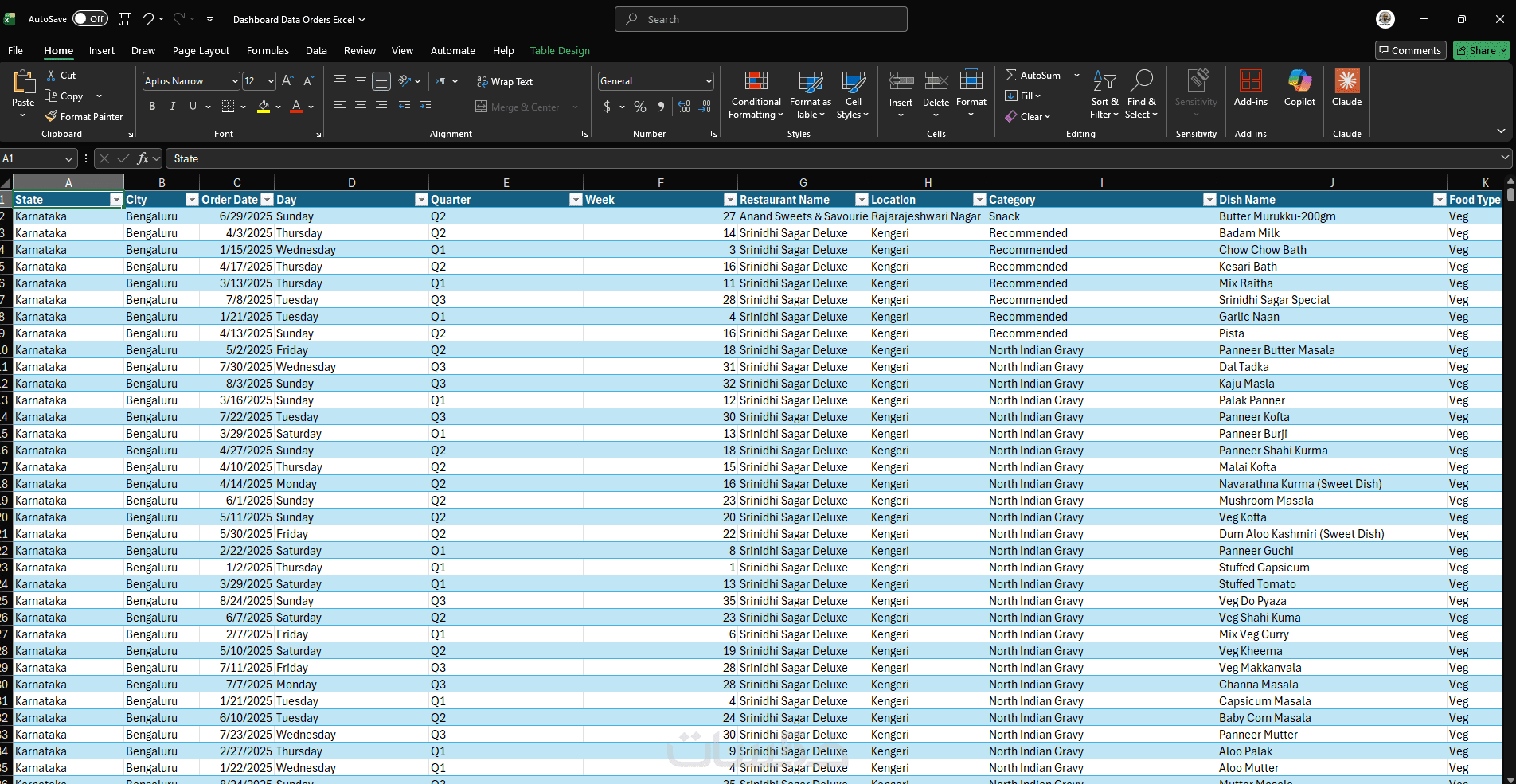Decrease font size with smaller A icon
Image resolution: width=1516 pixels, height=784 pixels.
(x=309, y=80)
